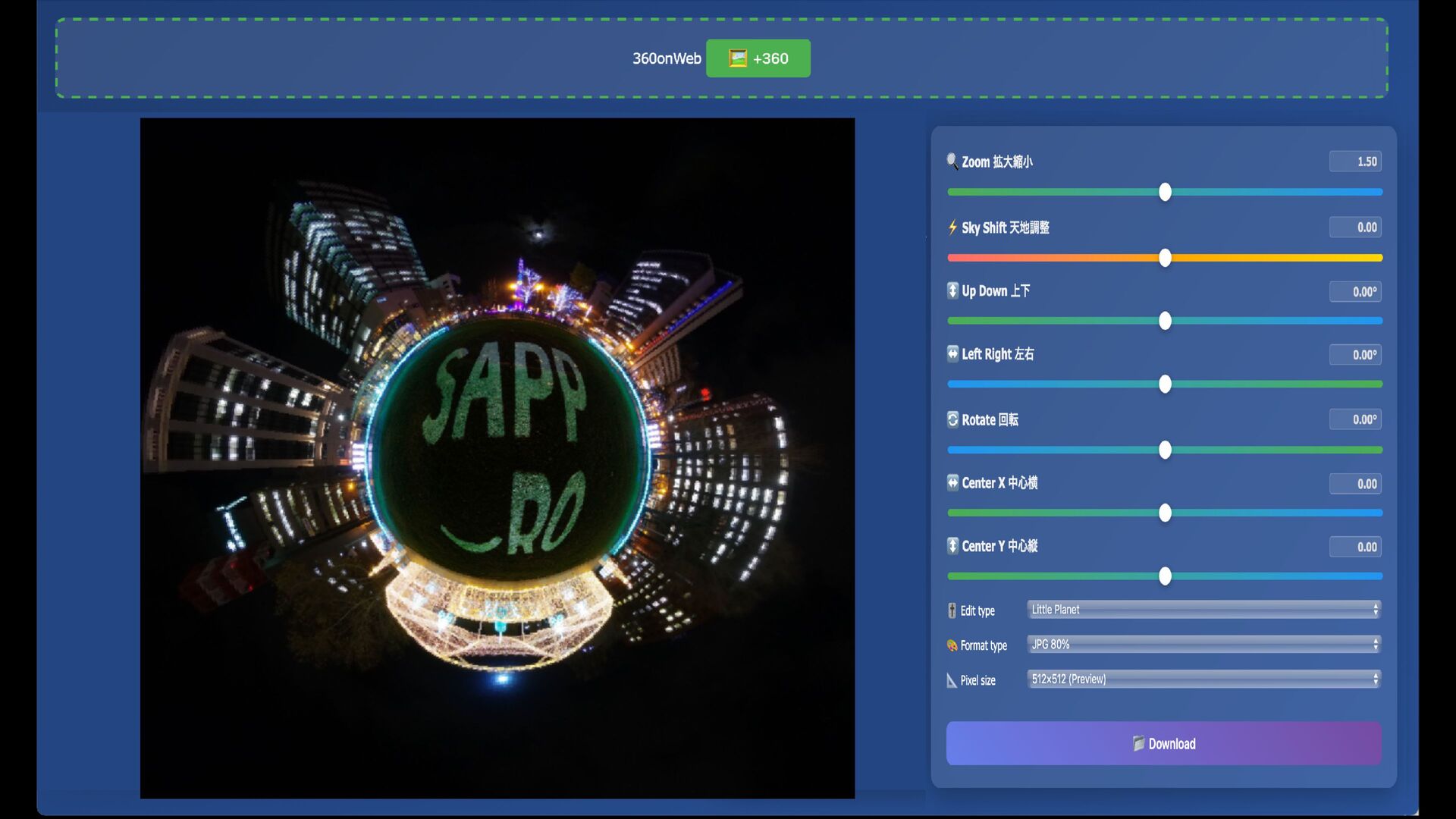1456x819 pixels.
Task: Click the Center X value field
Action: tap(1355, 484)
